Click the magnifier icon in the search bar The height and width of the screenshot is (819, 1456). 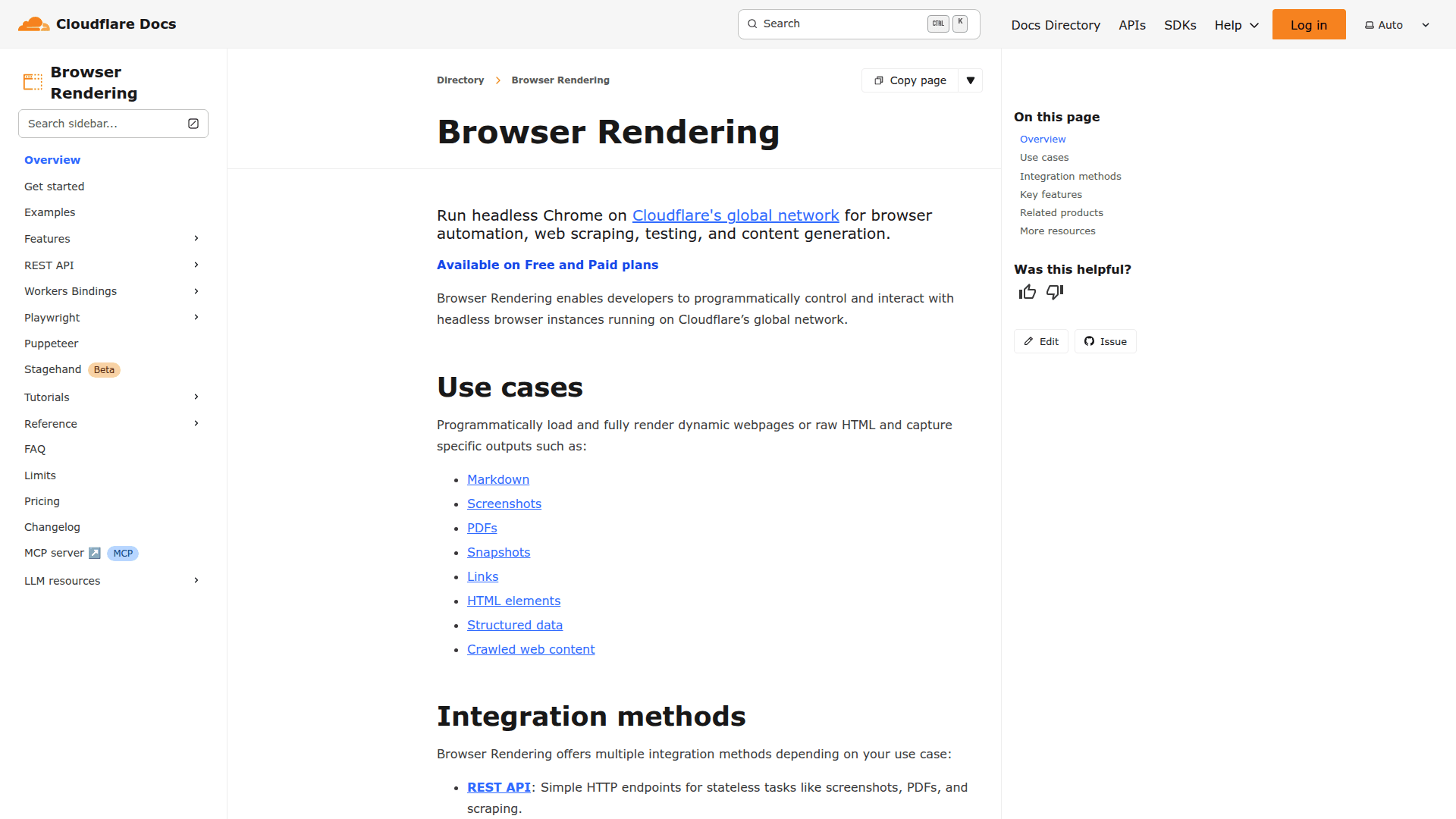[752, 24]
